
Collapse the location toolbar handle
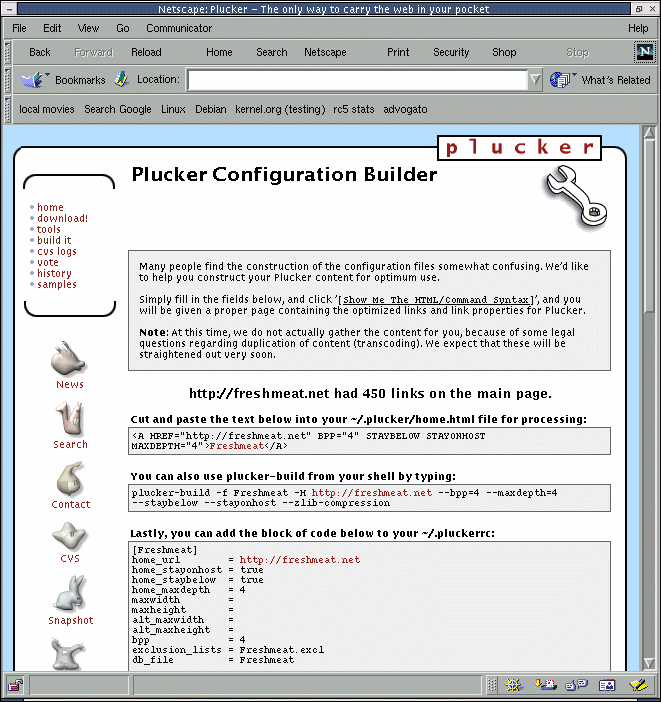[7, 80]
